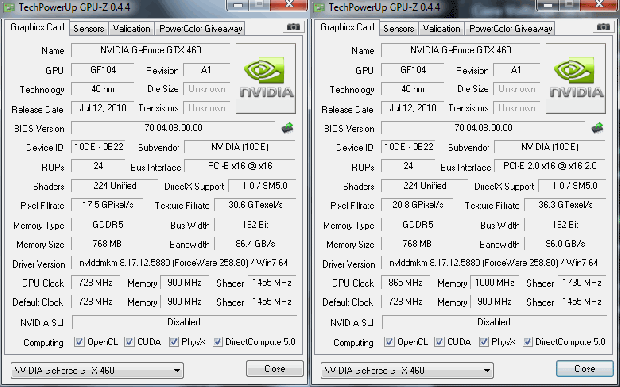The width and height of the screenshot is (620, 387).
Task: Click Pixel Fillrate value in left window
Action: (107, 205)
